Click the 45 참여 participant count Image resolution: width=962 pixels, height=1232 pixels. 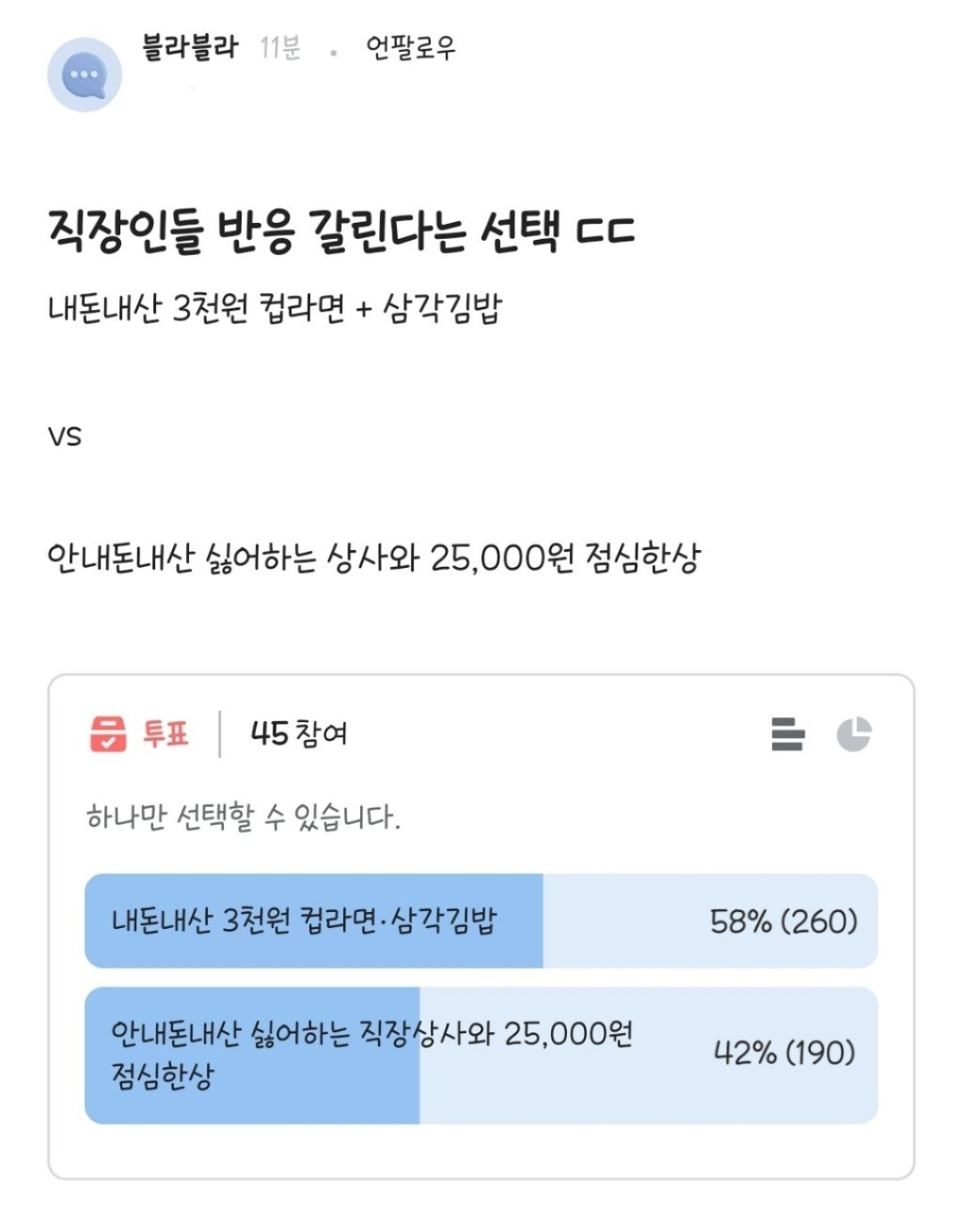point(299,734)
